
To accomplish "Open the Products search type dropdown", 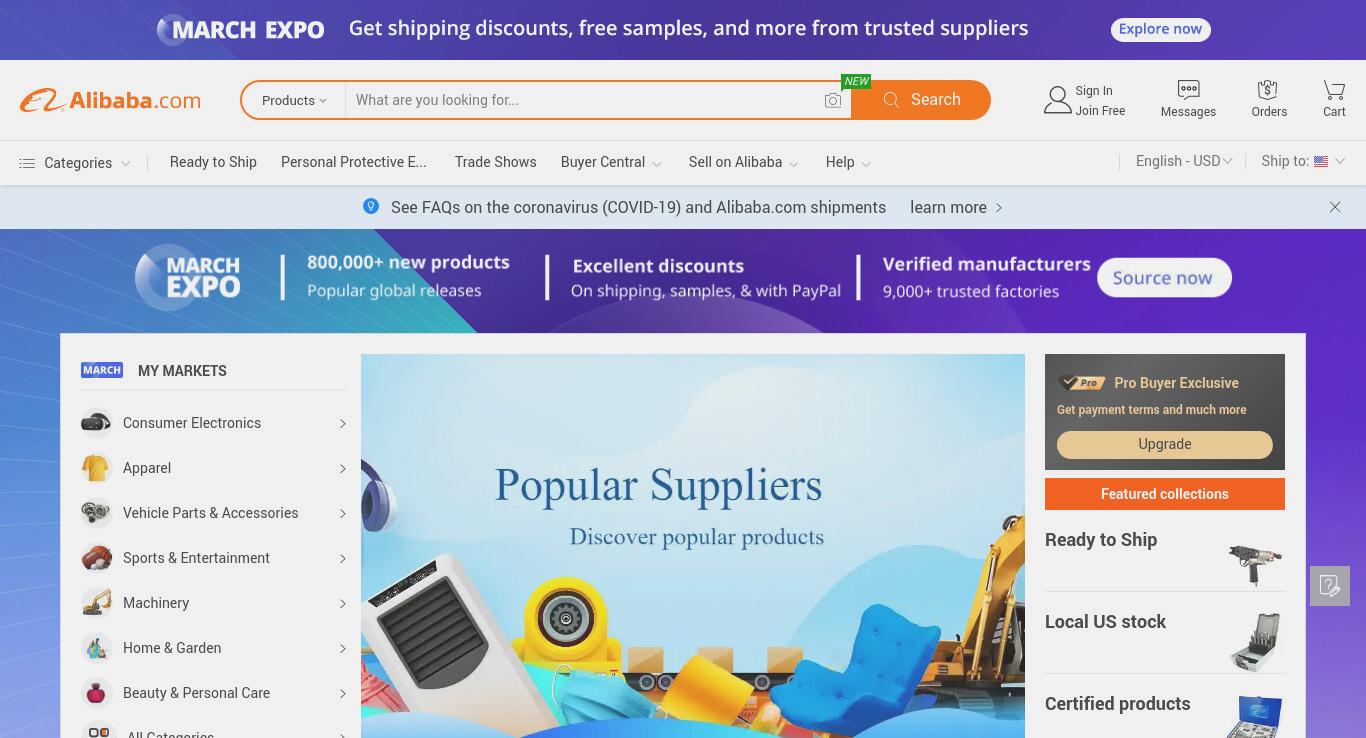I will point(294,100).
